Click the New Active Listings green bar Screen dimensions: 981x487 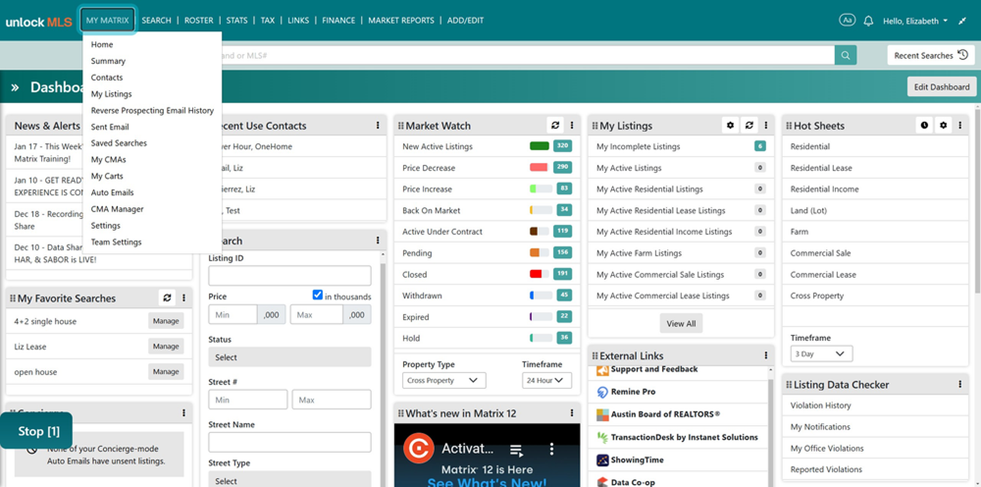(x=539, y=146)
